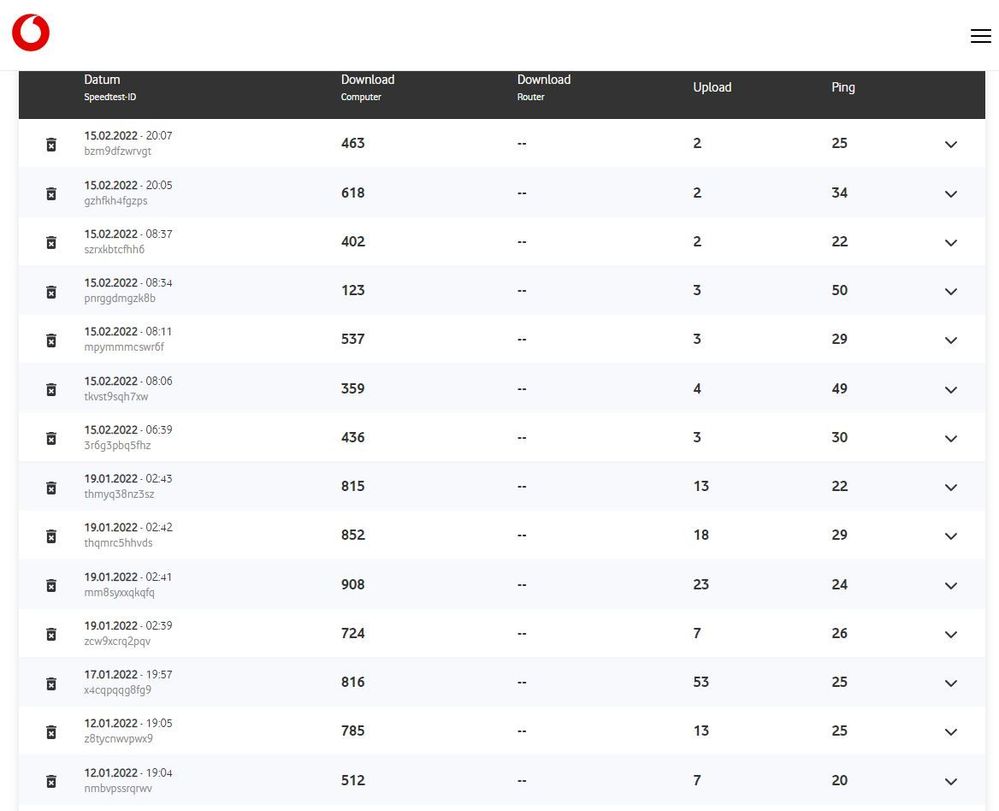Select download value 618
This screenshot has width=999, height=811.
pos(353,192)
